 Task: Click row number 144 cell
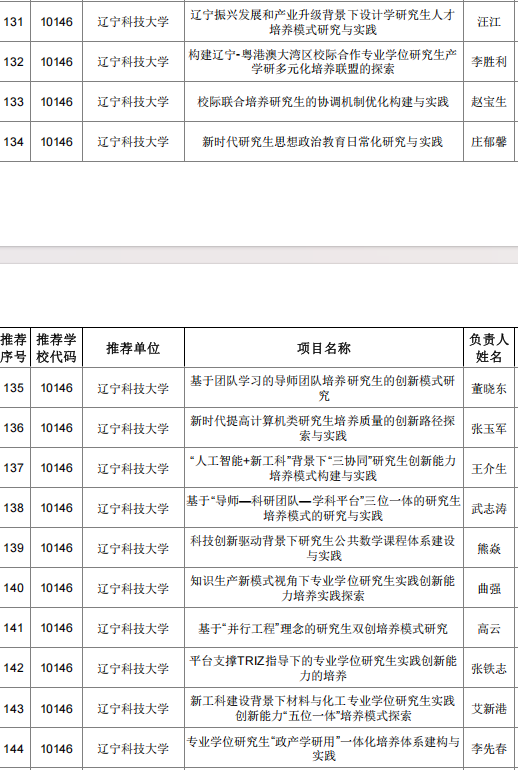click(13, 749)
